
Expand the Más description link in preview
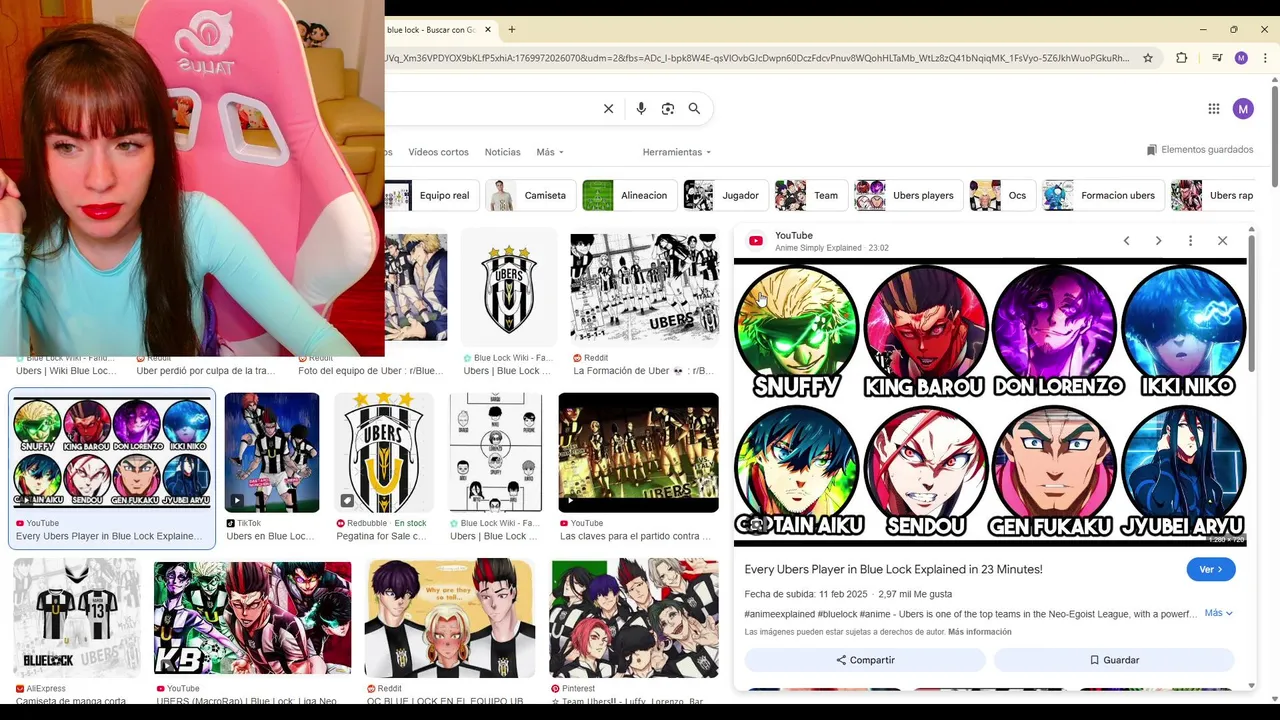click(x=1218, y=613)
